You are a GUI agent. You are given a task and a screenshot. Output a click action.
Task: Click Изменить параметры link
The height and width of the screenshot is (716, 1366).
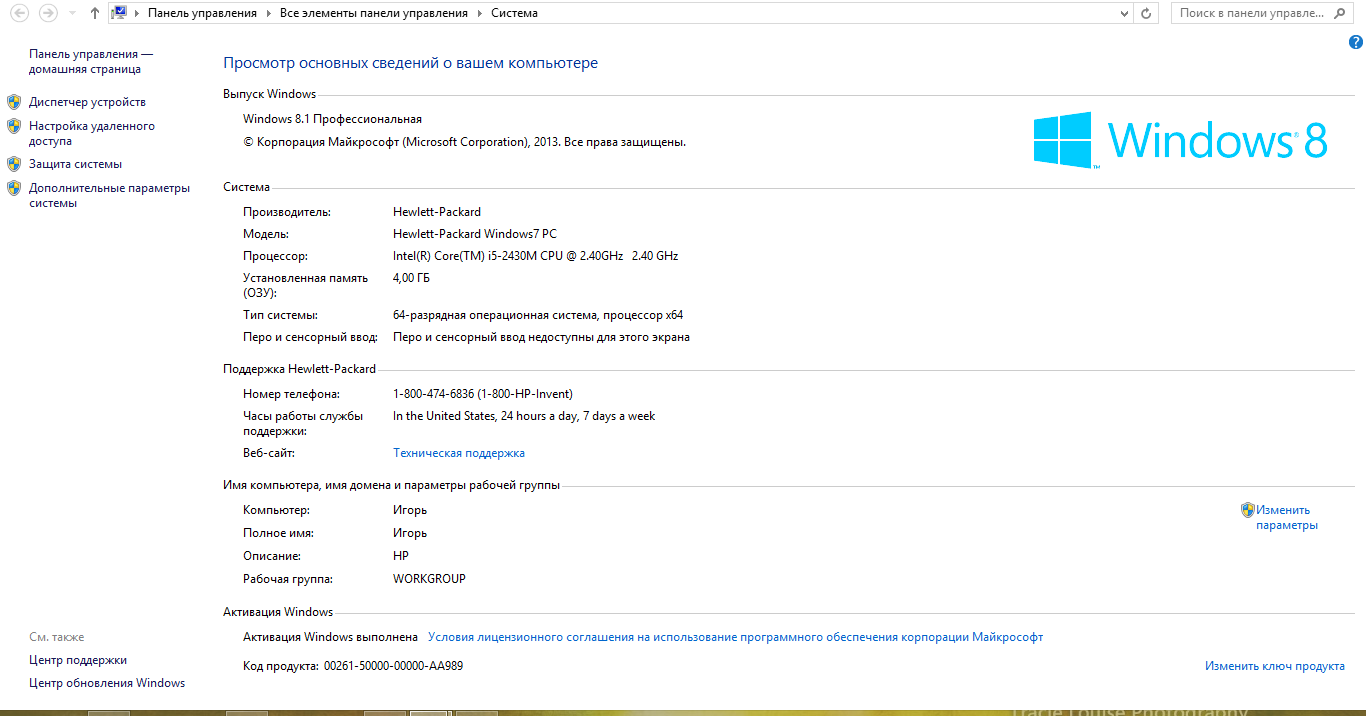click(x=1287, y=517)
